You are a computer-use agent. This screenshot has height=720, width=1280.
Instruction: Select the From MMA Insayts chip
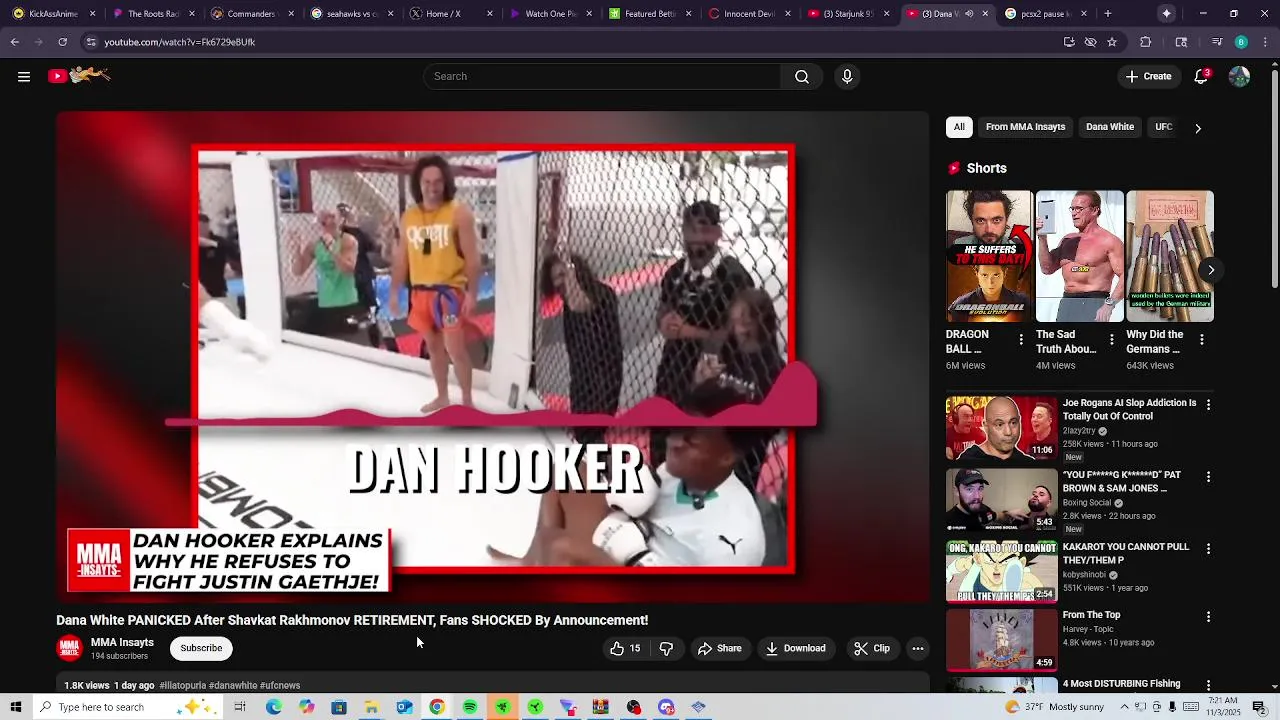click(x=1025, y=127)
